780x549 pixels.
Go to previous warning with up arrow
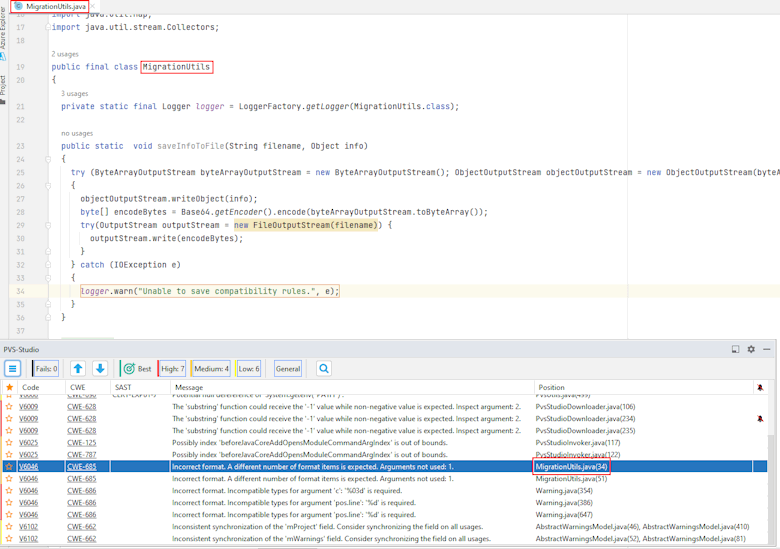tap(78, 369)
